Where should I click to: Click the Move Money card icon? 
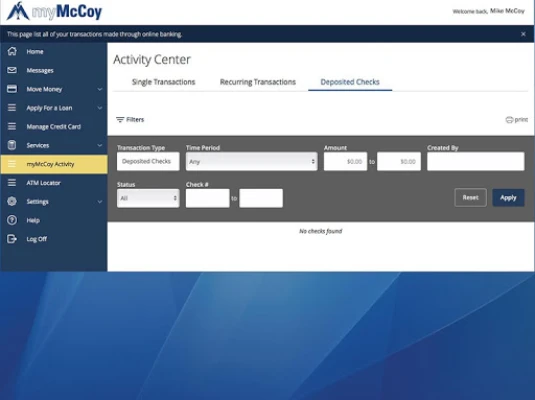coord(12,89)
